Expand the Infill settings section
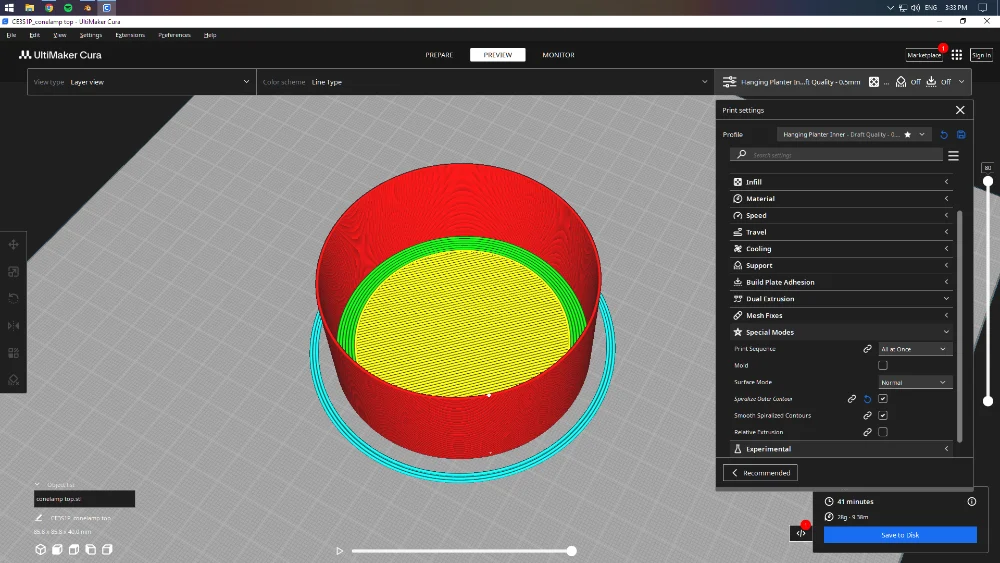This screenshot has height=563, width=1000. pos(841,182)
